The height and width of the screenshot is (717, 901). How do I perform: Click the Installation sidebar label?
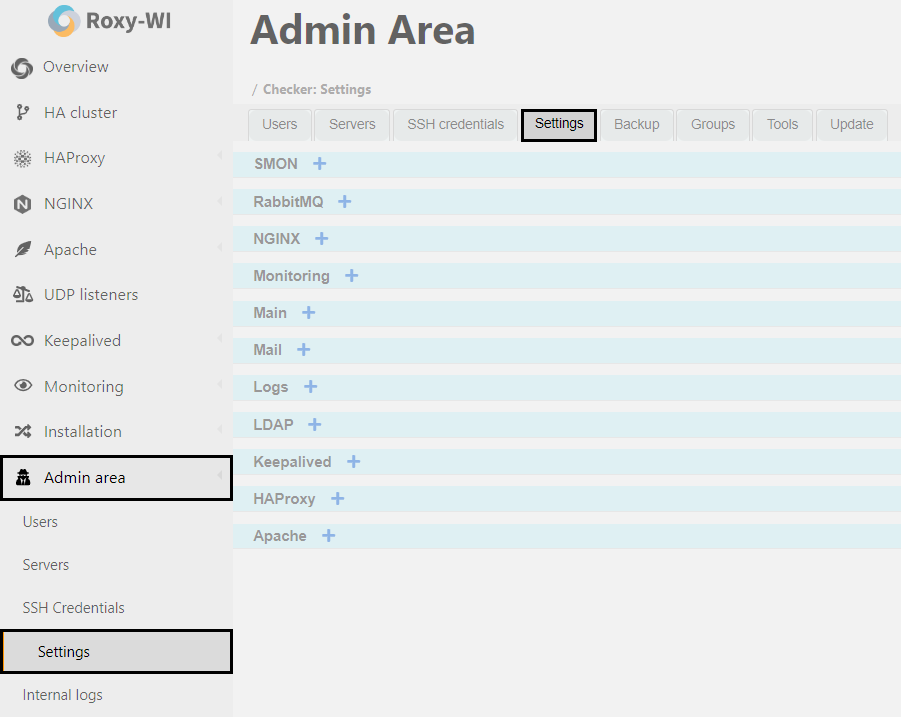click(83, 432)
